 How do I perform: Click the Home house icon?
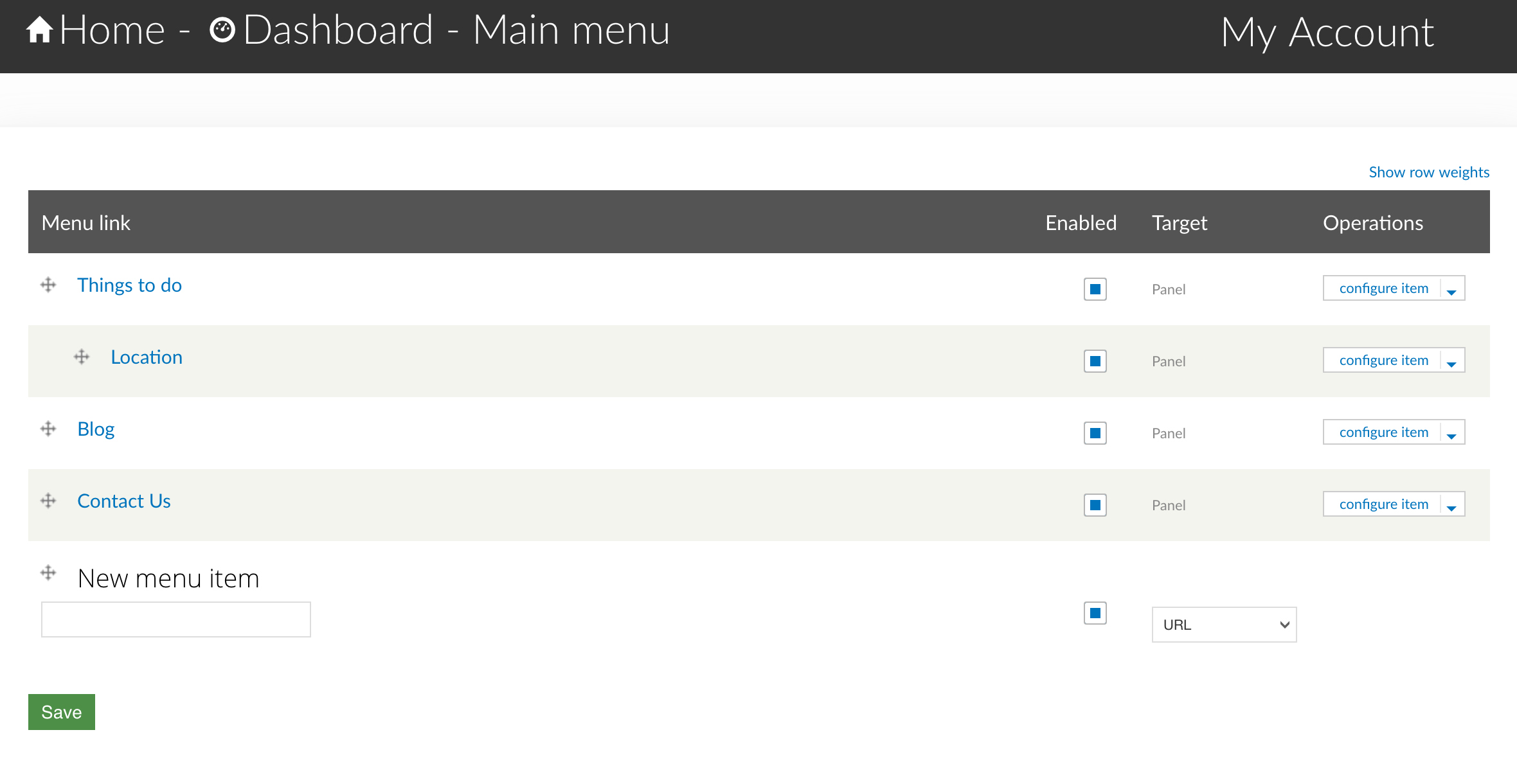point(40,30)
